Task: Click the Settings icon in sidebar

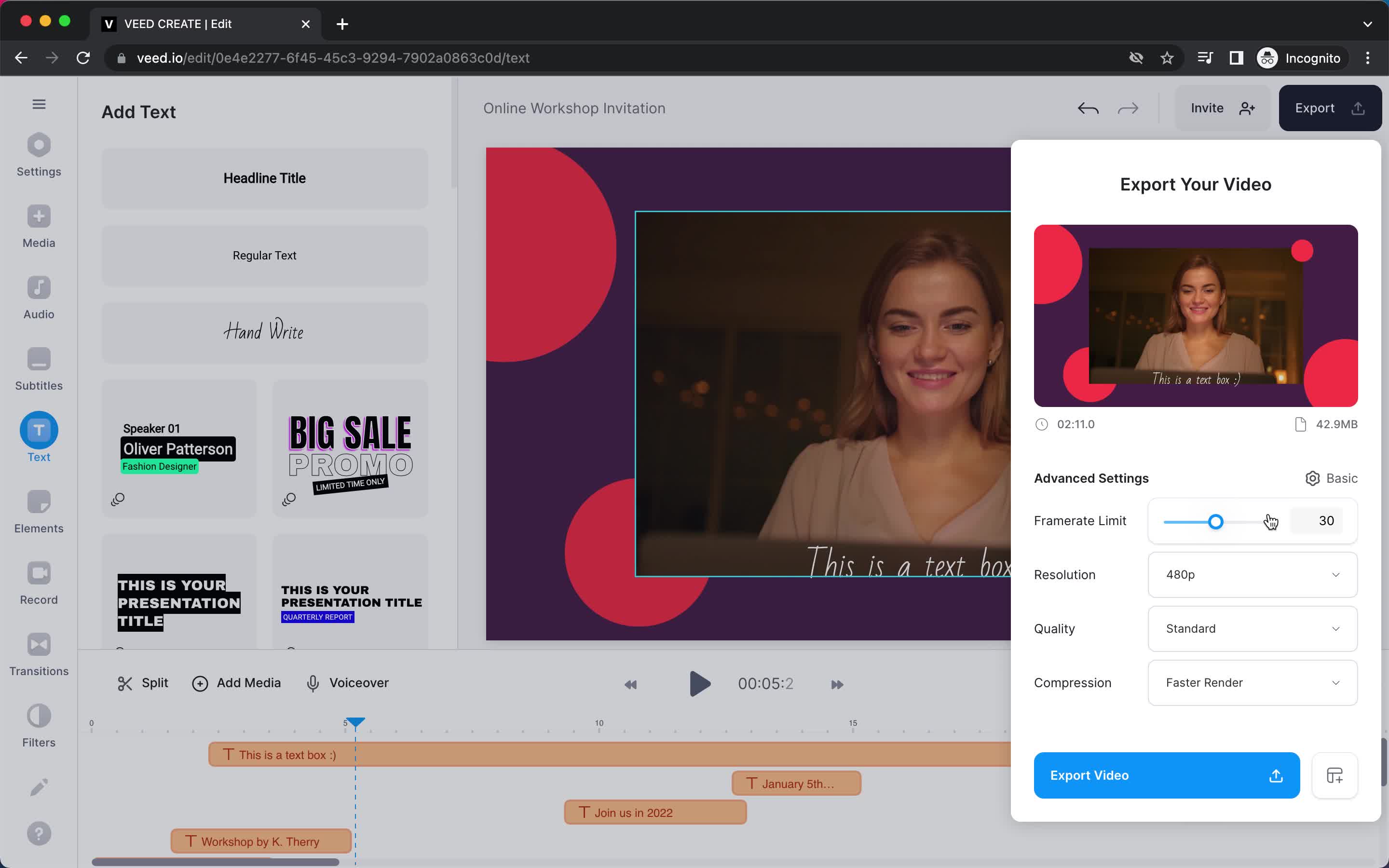Action: coord(38,155)
